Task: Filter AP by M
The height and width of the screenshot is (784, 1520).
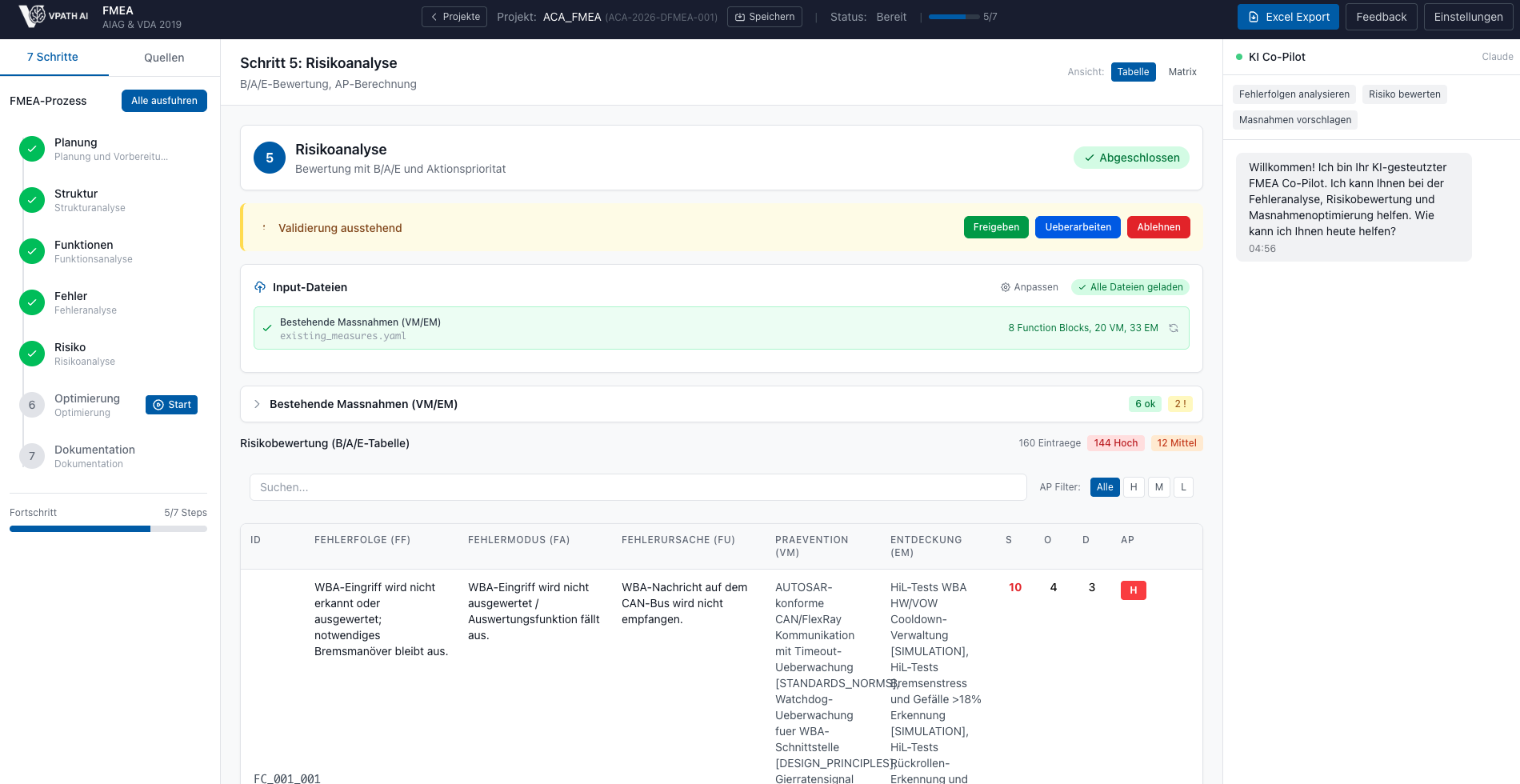Action: tap(1159, 487)
